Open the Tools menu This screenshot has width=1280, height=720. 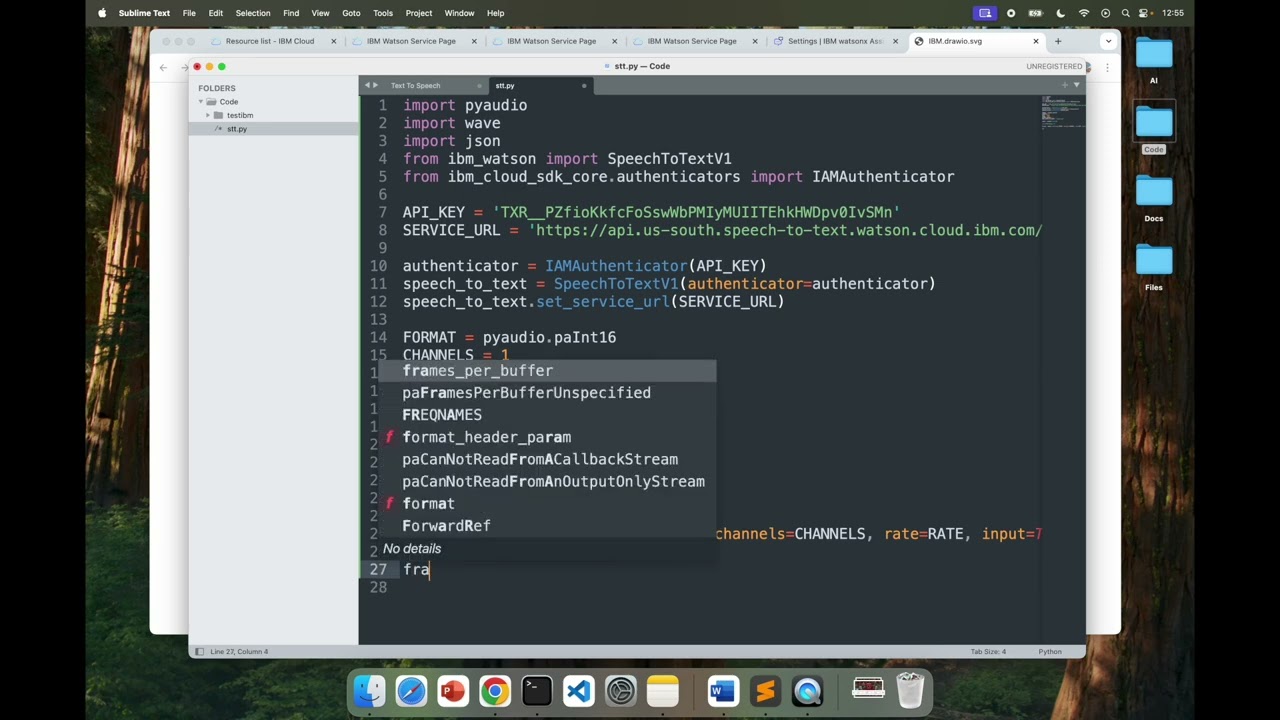pos(383,13)
